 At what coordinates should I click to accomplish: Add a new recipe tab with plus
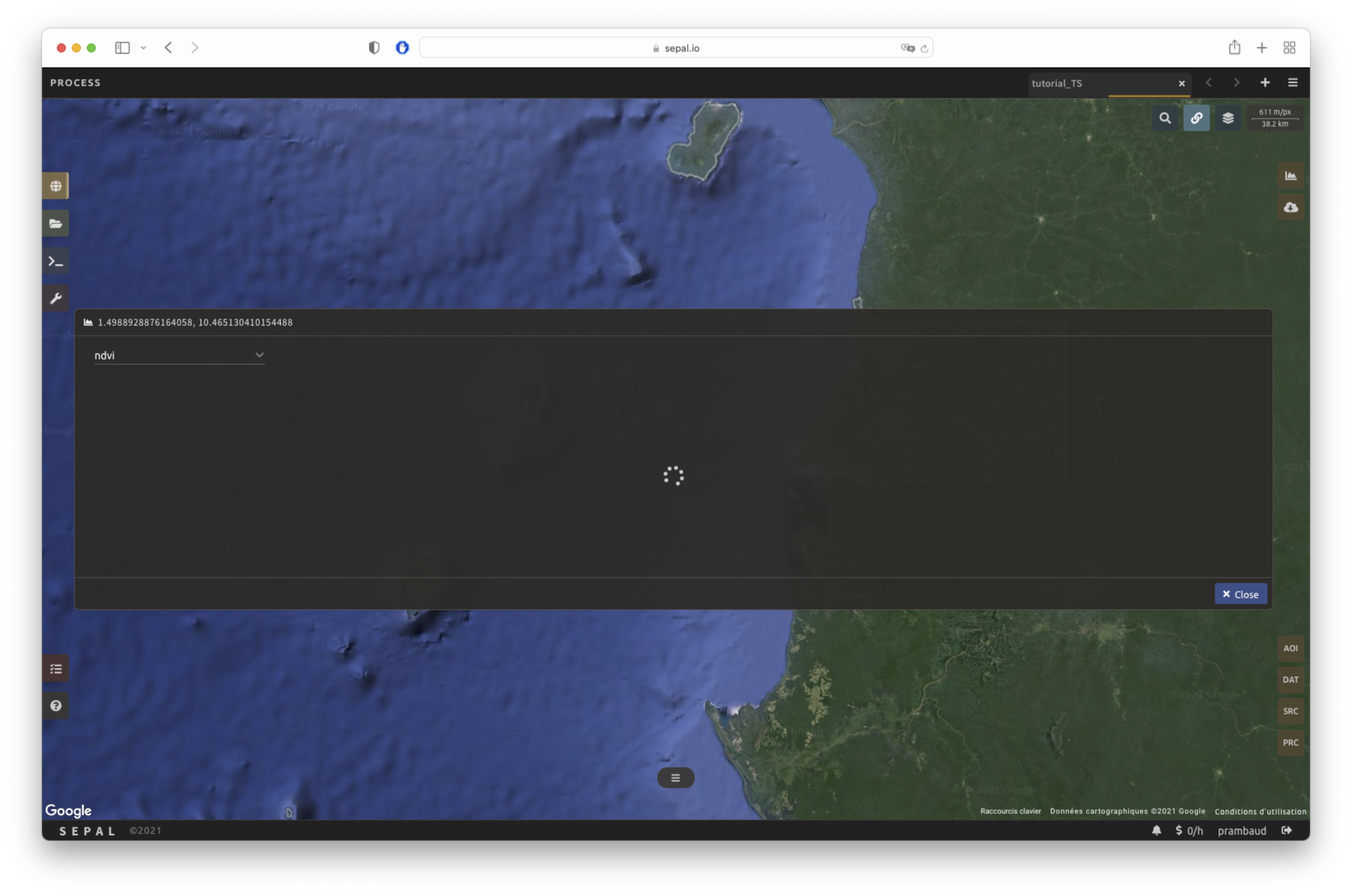[1264, 83]
